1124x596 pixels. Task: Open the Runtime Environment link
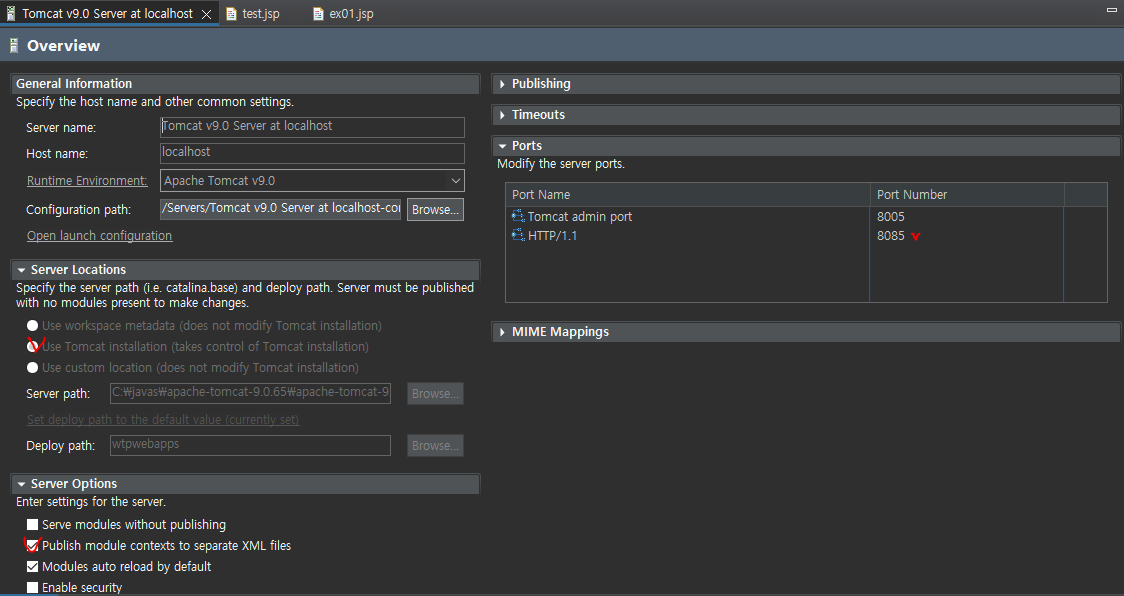point(87,181)
